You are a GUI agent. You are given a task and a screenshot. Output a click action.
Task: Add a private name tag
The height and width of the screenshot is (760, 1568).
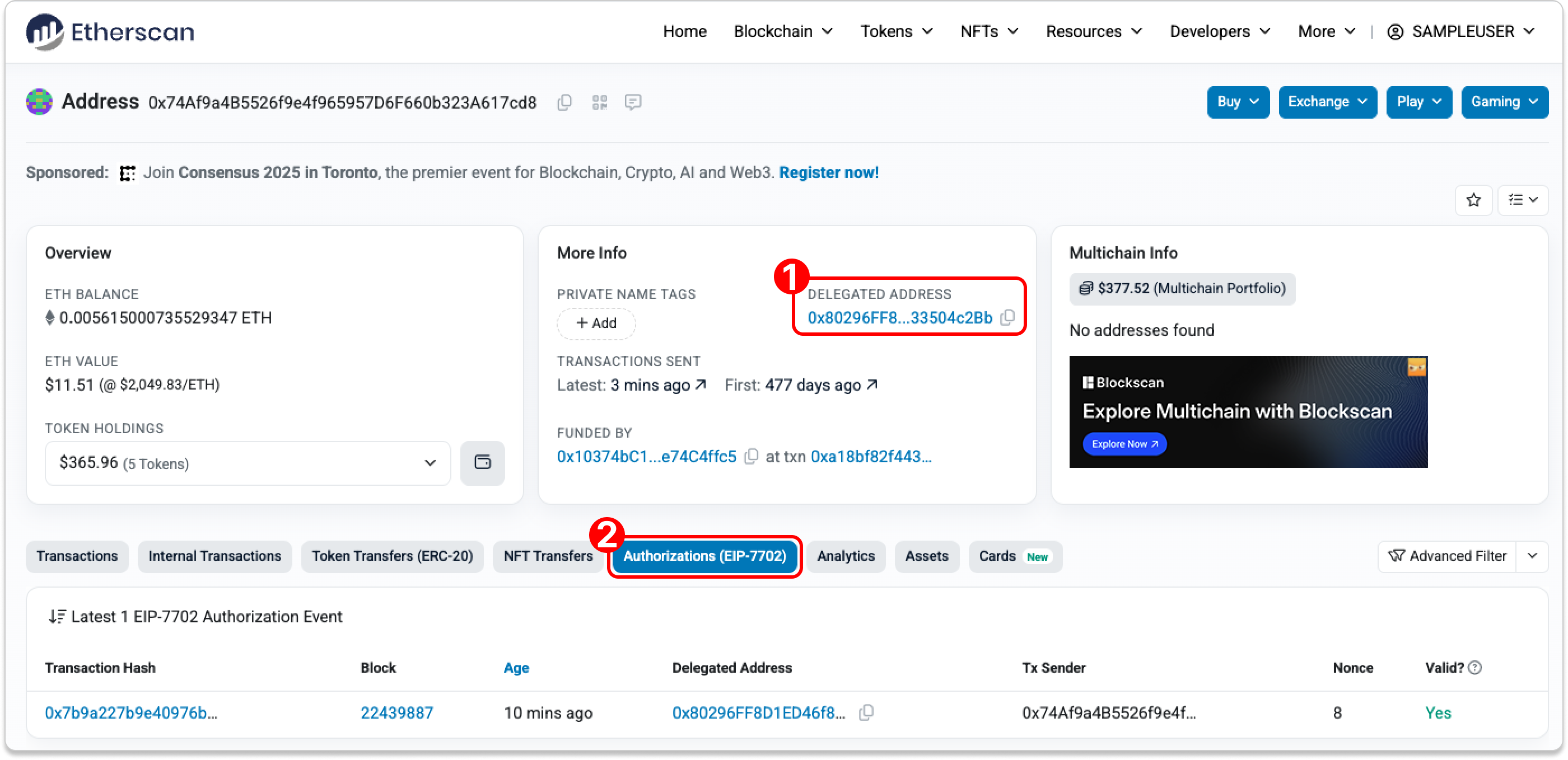click(596, 323)
